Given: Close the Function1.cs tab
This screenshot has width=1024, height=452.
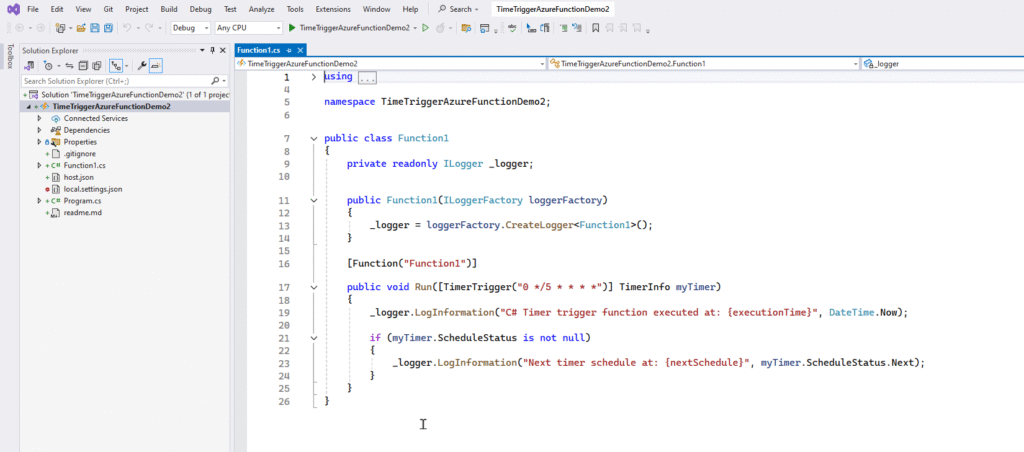Looking at the screenshot, I should pyautogui.click(x=300, y=50).
